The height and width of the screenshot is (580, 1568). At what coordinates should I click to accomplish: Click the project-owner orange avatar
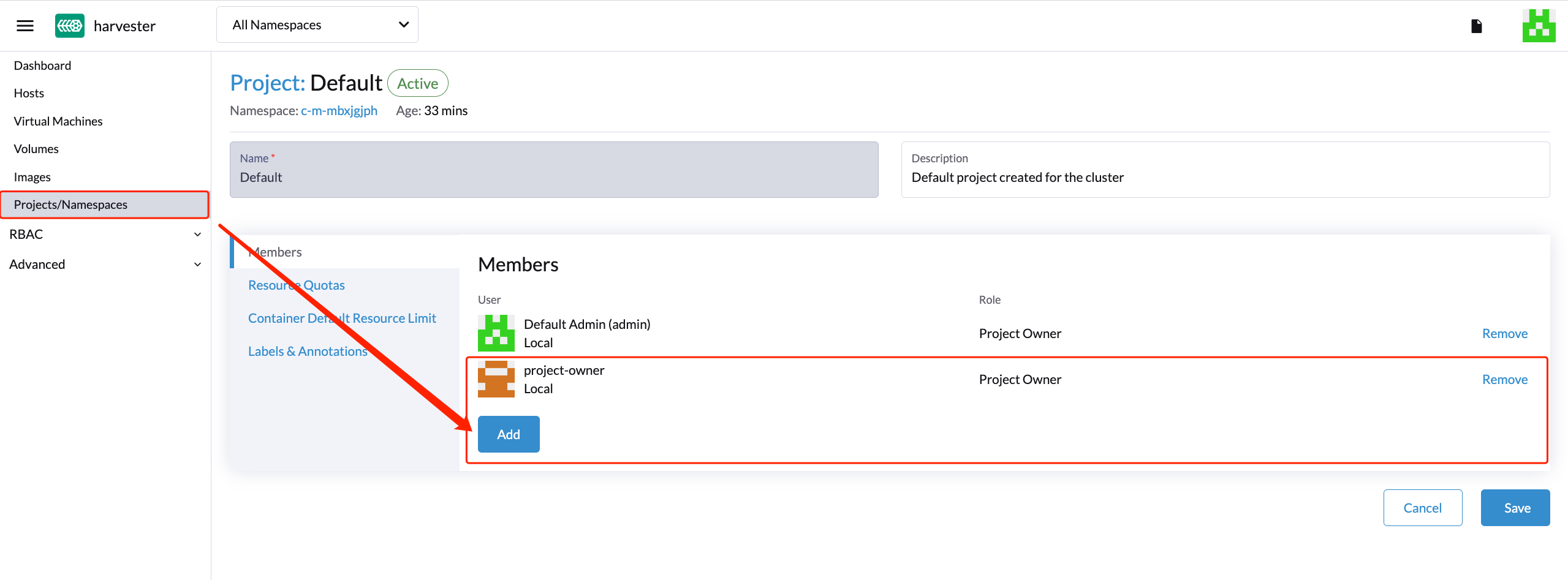coord(496,379)
